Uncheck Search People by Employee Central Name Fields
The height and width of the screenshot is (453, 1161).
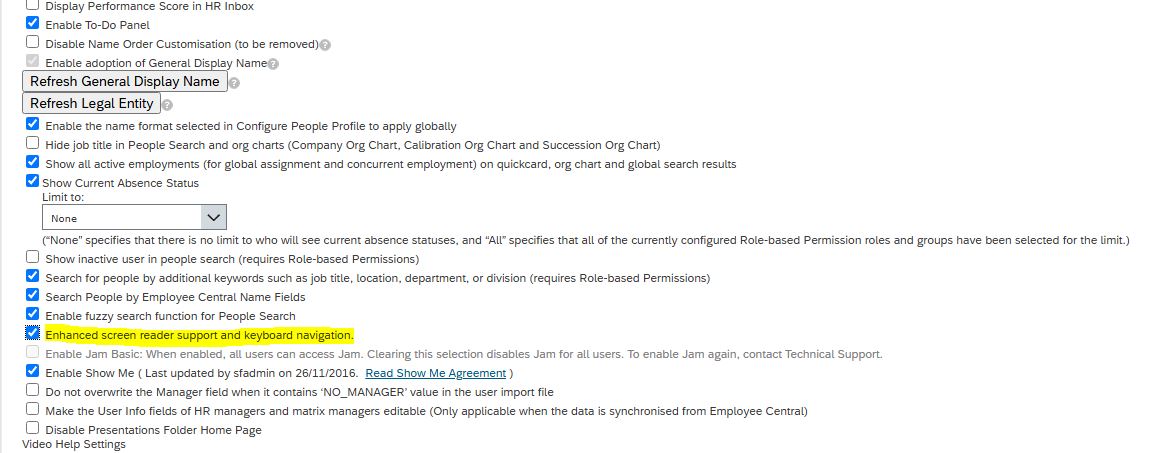[x=33, y=295]
